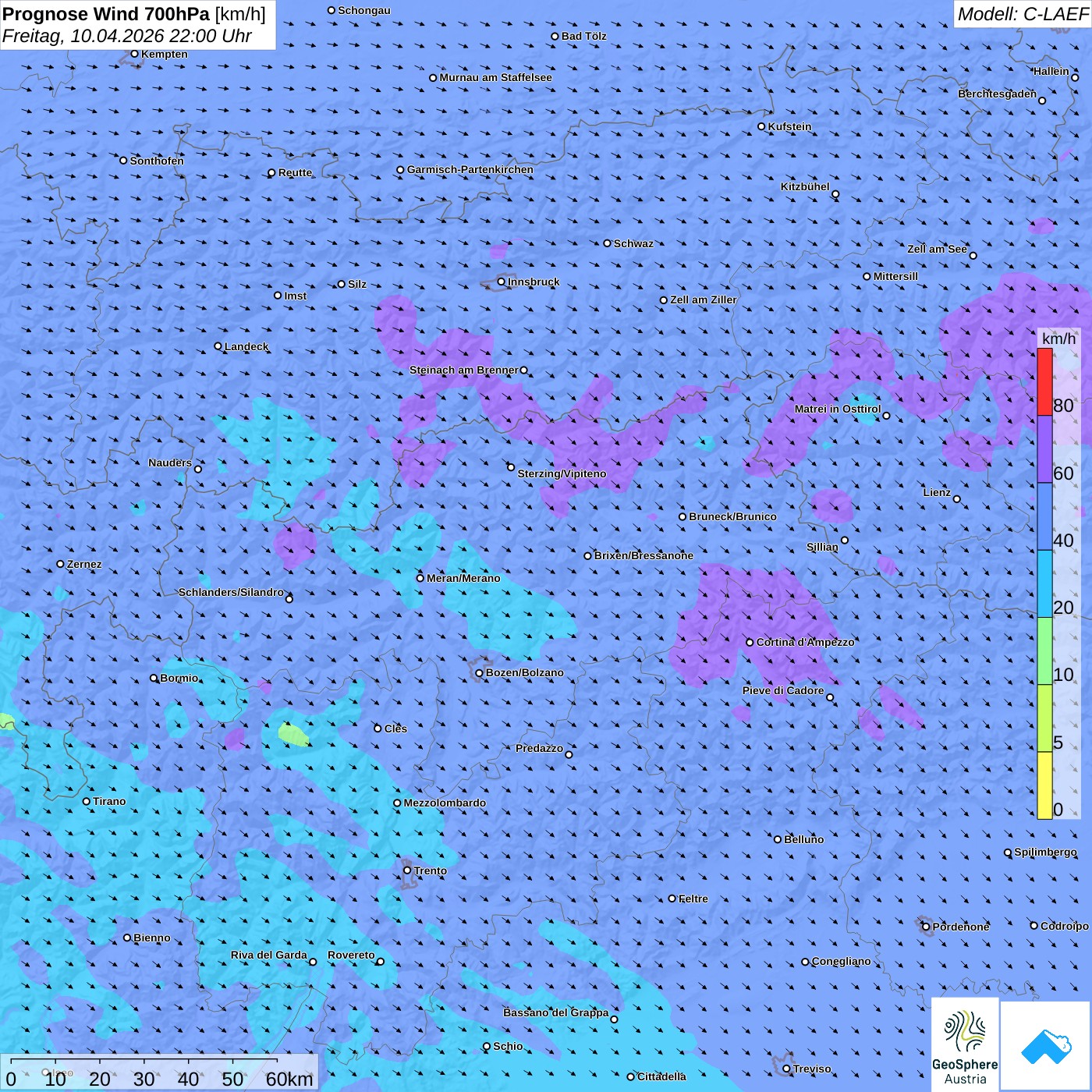The width and height of the screenshot is (1092, 1092).
Task: Click the Cles label
Action: pyautogui.click(x=395, y=729)
